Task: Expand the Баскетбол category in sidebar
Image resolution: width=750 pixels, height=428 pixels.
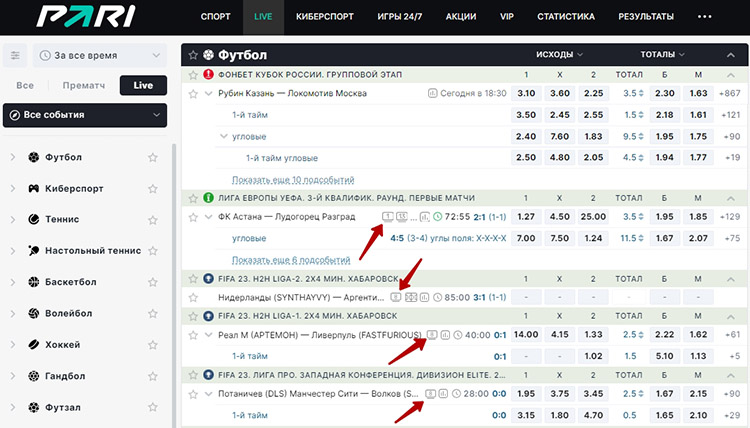Action: click(x=13, y=282)
